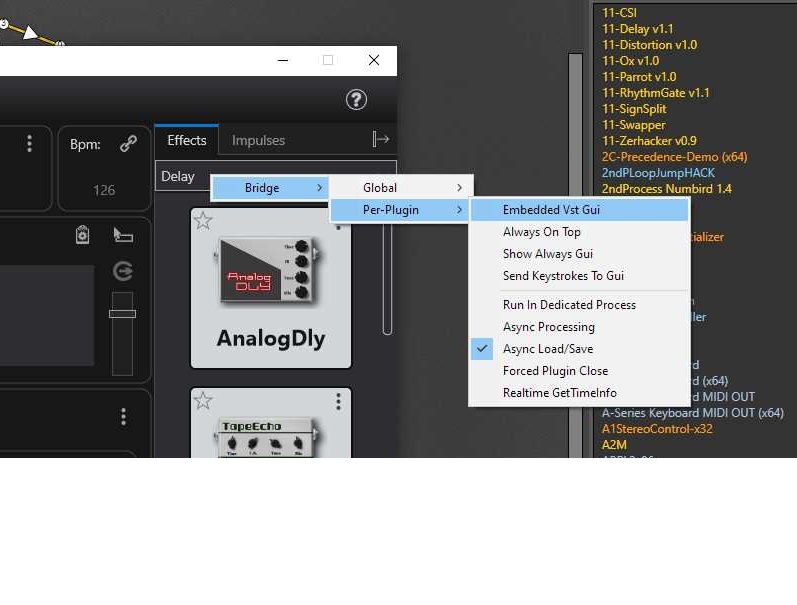The height and width of the screenshot is (605, 797).
Task: Enable Async Processing option
Action: (x=548, y=327)
